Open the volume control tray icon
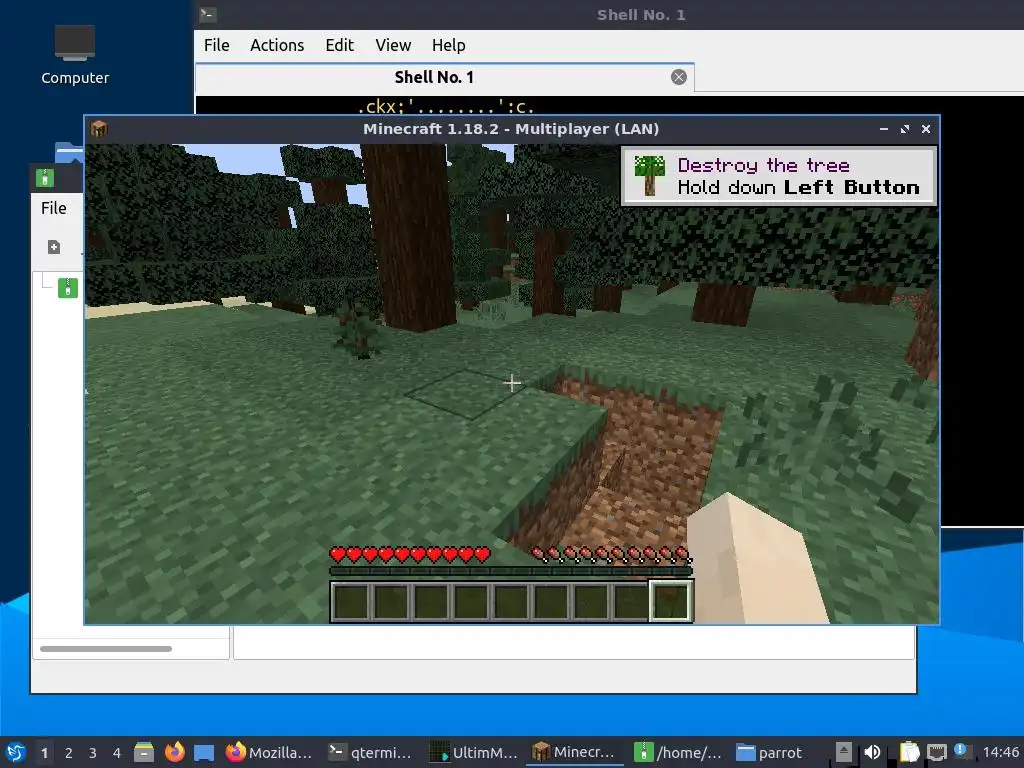1024x768 pixels. coord(872,752)
